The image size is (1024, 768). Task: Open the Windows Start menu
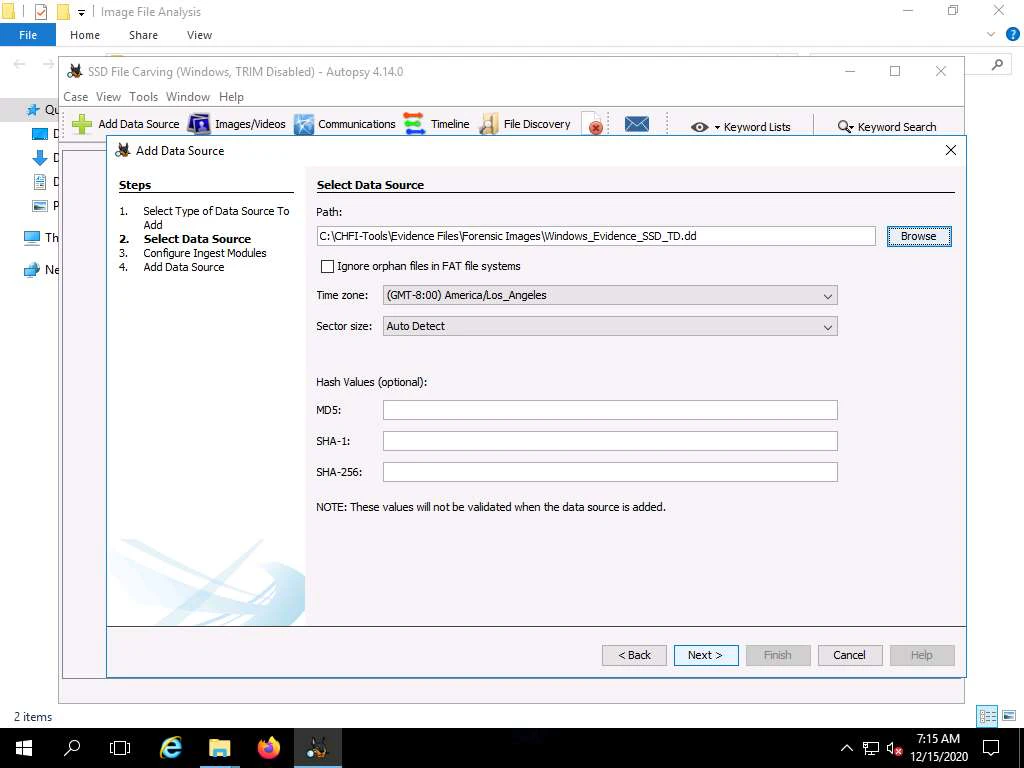pyautogui.click(x=24, y=748)
